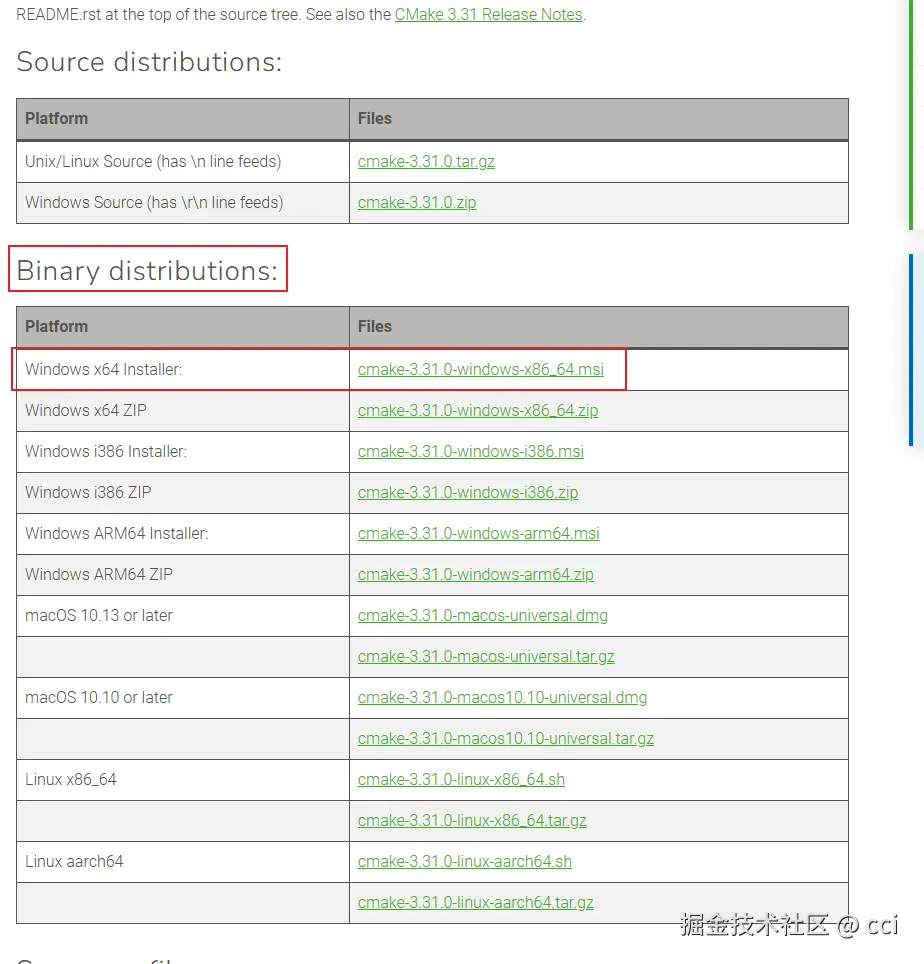924x964 pixels.
Task: Download cmake-3.31.0-linux-x86_64.sh script
Action: pyautogui.click(x=461, y=780)
